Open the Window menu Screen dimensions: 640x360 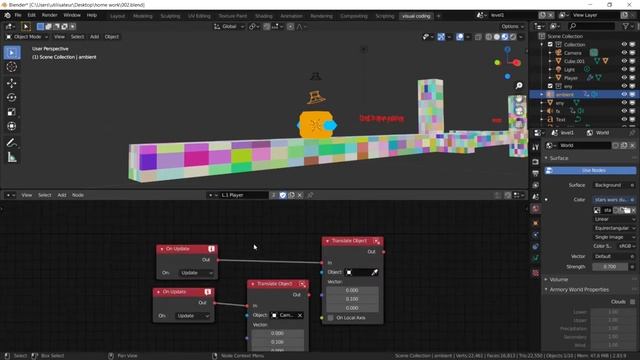click(72, 15)
